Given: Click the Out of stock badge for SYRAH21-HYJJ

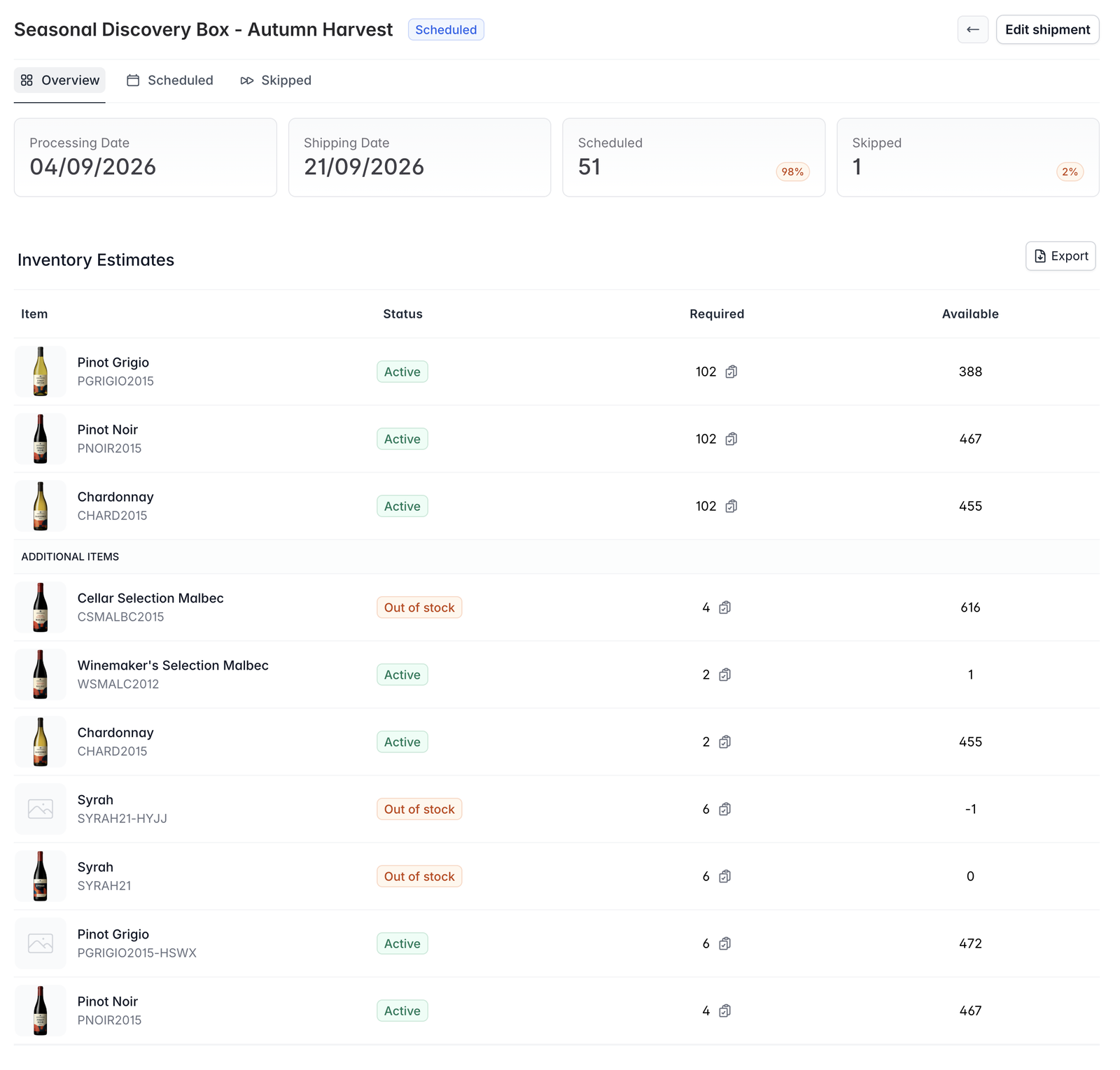Looking at the screenshot, I should [419, 809].
